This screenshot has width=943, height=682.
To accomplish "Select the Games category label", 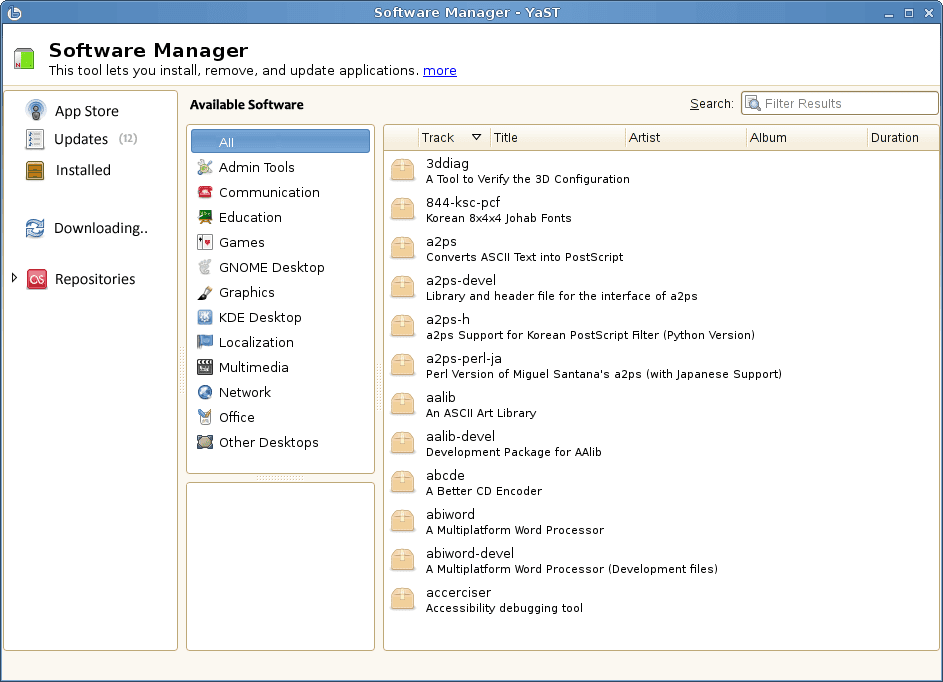I will click(242, 242).
